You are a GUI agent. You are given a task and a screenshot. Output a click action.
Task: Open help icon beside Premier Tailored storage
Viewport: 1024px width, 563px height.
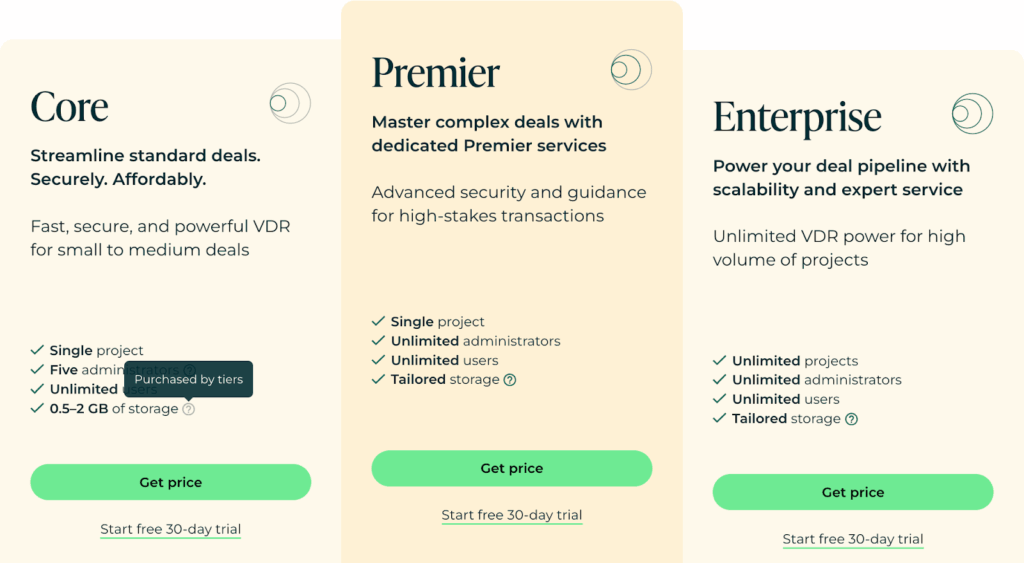(x=510, y=380)
